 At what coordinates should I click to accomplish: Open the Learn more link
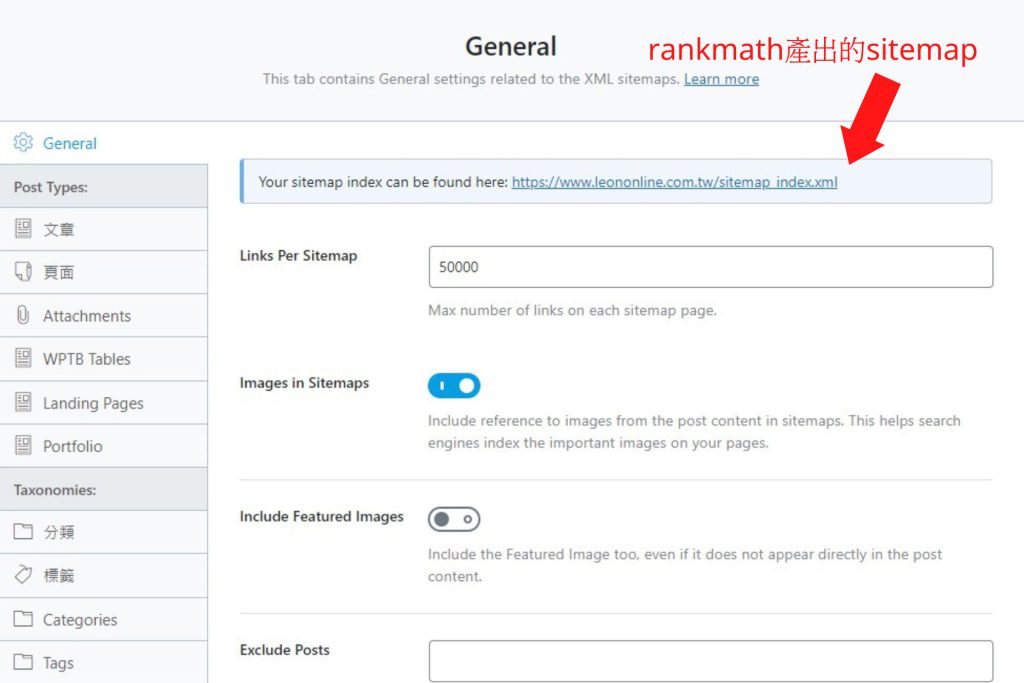coord(720,79)
